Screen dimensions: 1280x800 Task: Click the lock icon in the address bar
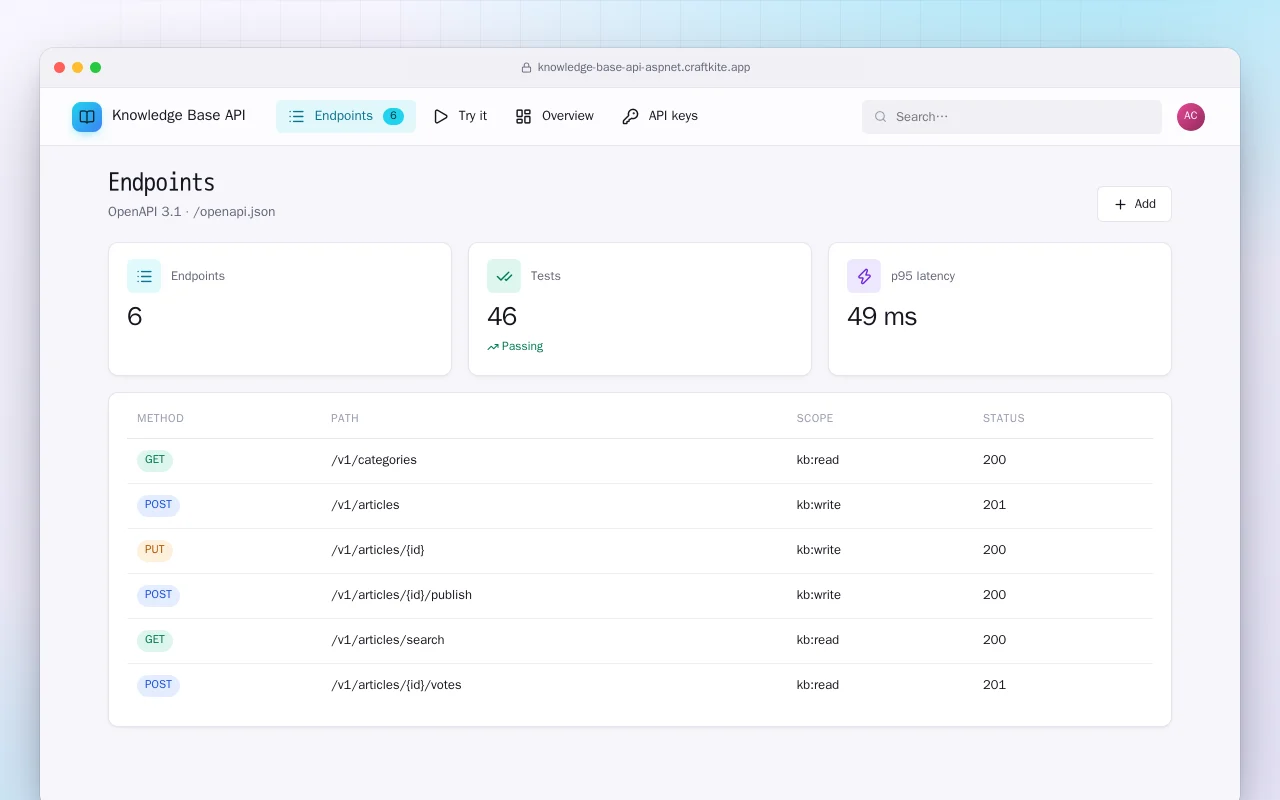[x=526, y=68]
